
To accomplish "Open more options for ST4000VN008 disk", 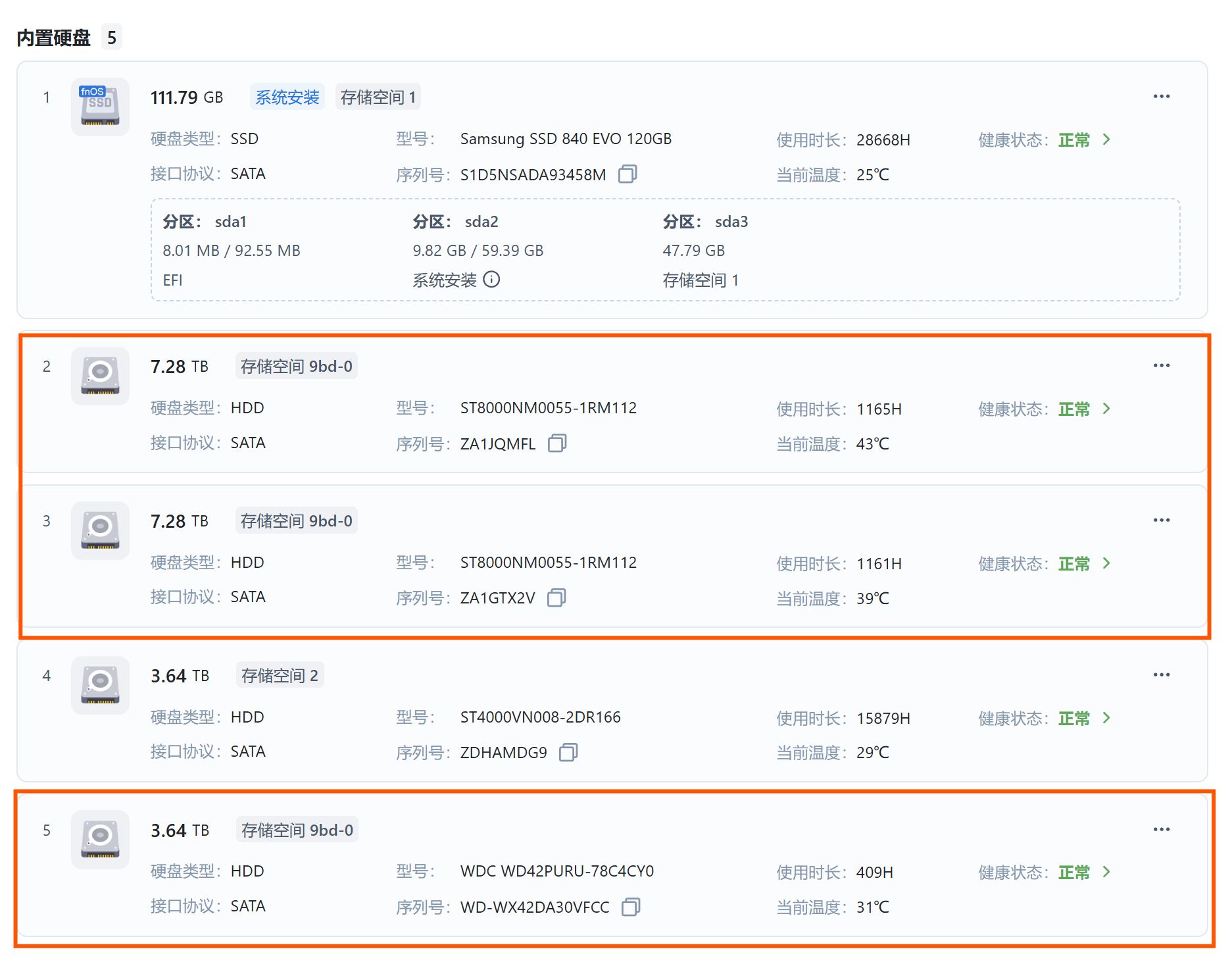I will coord(1161,675).
